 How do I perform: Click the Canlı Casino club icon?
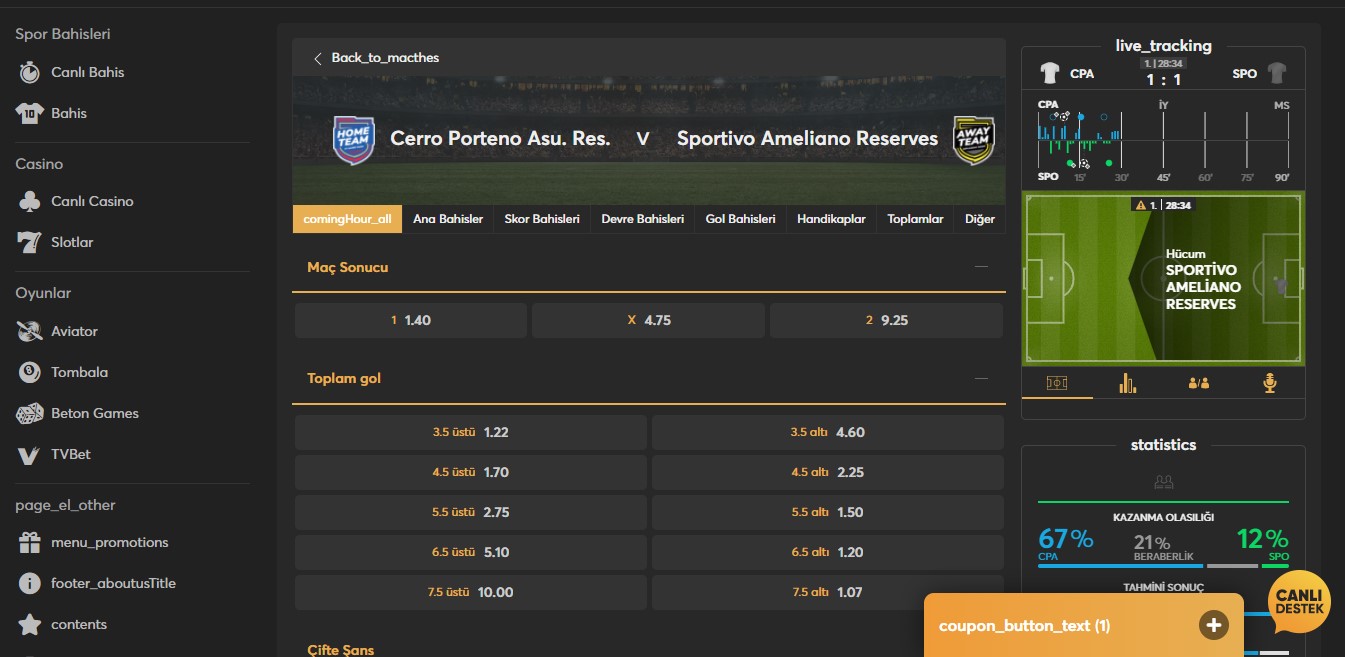tap(30, 201)
